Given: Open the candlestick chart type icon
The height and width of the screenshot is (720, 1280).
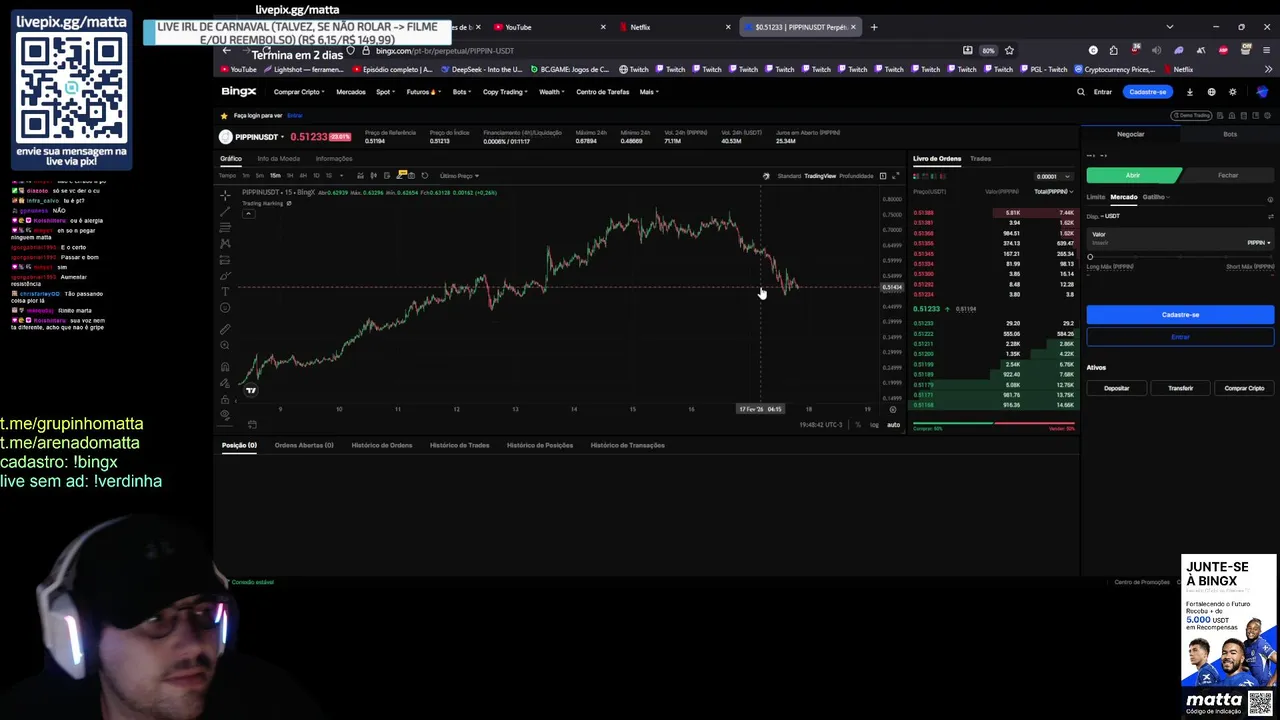Looking at the screenshot, I should tap(374, 176).
